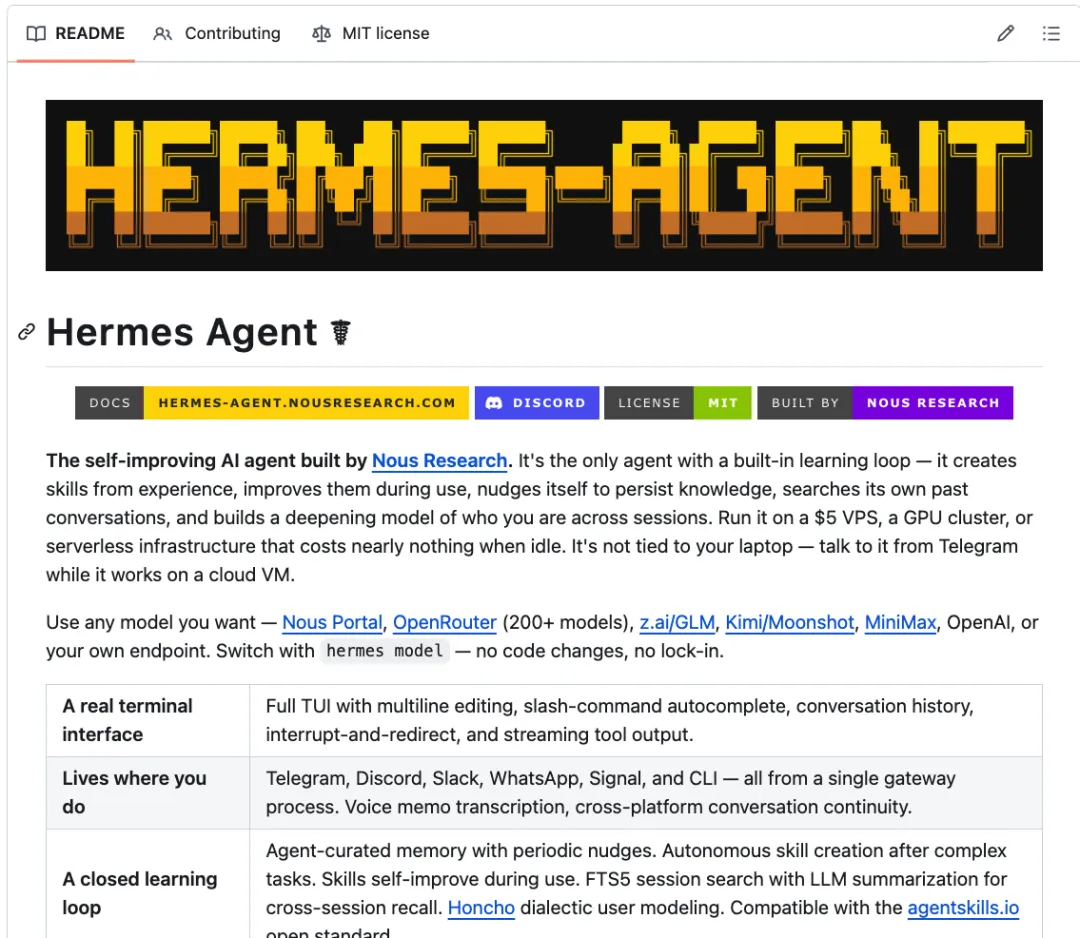The height and width of the screenshot is (938, 1080).
Task: Open the Kimi/Moonshot link
Action: (x=789, y=623)
